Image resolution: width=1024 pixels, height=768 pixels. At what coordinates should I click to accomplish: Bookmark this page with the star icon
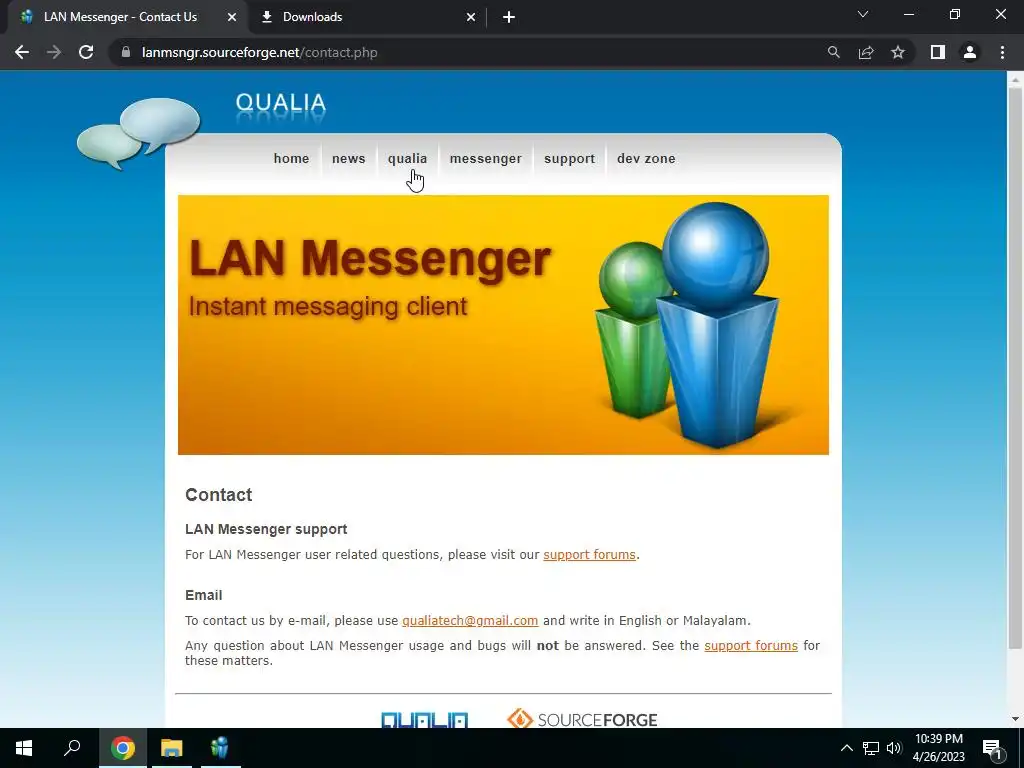coord(898,52)
